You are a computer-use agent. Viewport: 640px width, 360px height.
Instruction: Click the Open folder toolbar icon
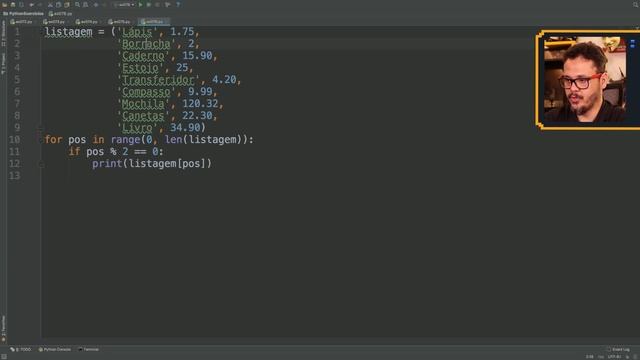point(4,5)
